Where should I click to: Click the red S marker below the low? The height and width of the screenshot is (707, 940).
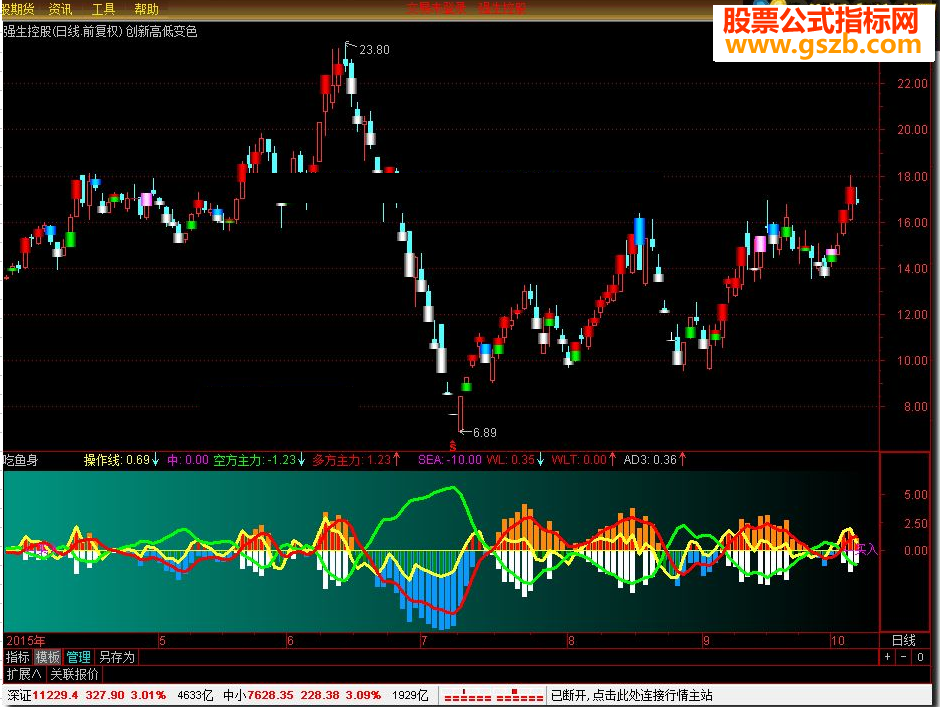[x=453, y=447]
